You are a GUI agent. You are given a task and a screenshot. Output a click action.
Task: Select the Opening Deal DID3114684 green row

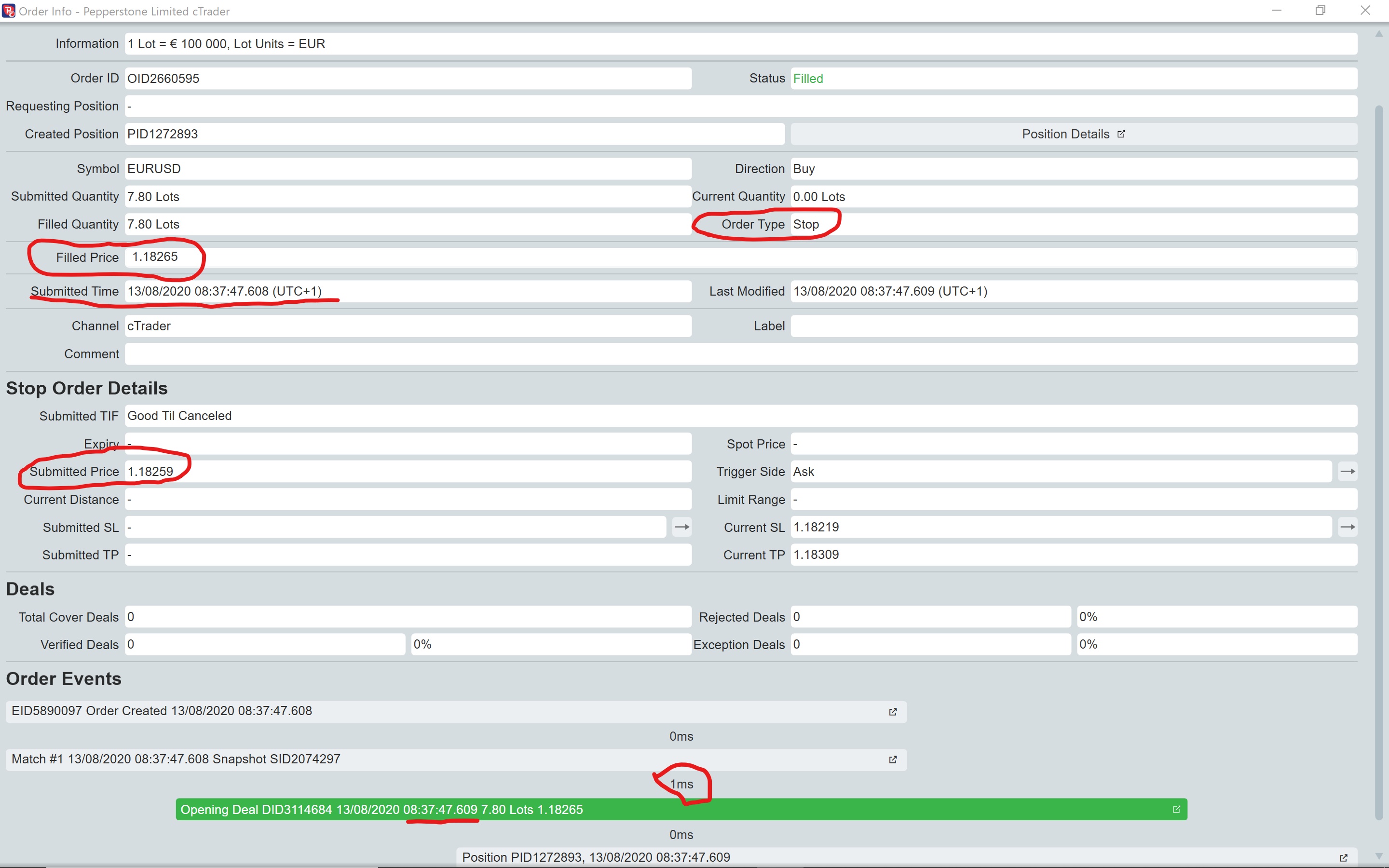(681, 810)
